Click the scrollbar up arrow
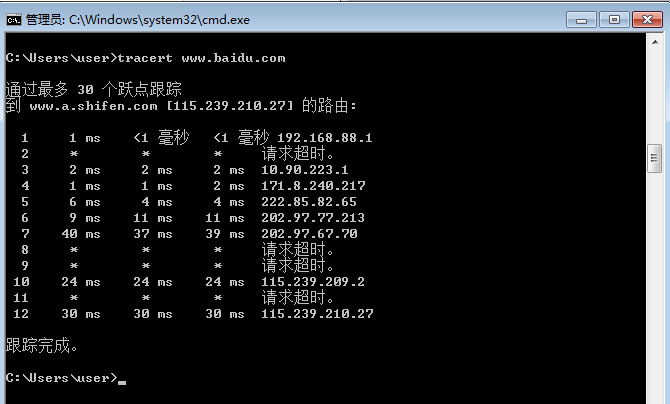The width and height of the screenshot is (670, 404). click(x=655, y=45)
